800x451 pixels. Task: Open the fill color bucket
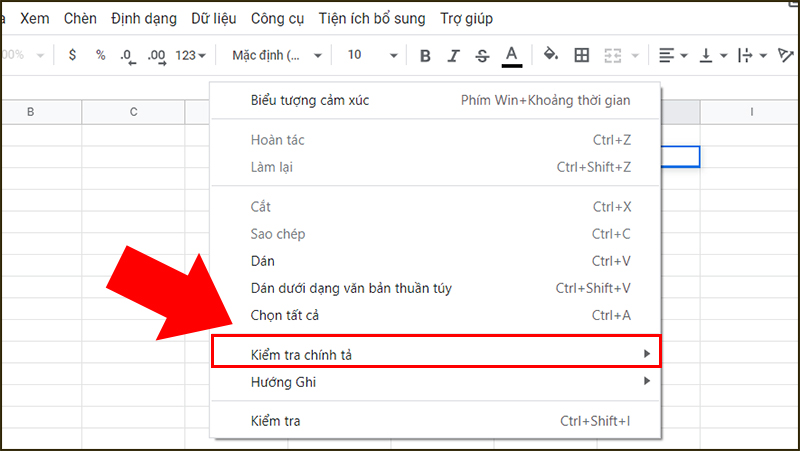click(x=551, y=54)
